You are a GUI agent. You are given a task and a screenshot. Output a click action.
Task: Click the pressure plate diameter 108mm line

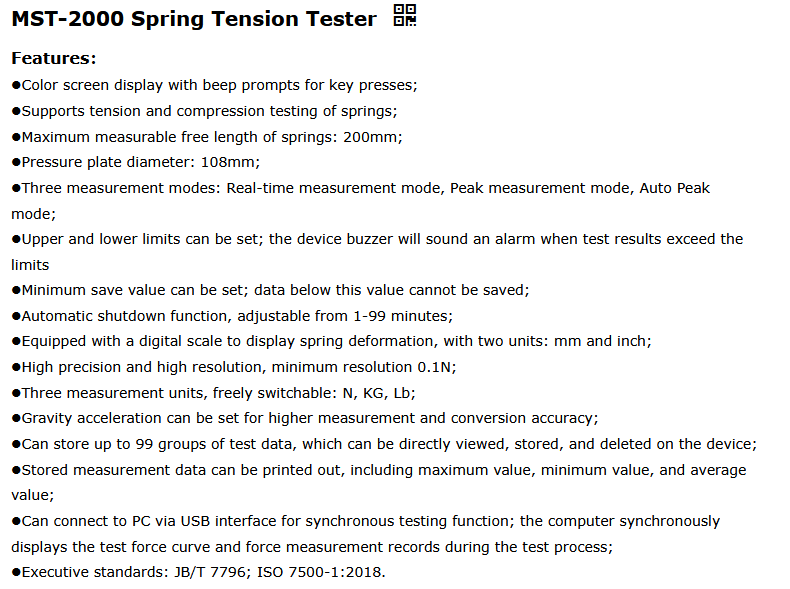coord(136,162)
